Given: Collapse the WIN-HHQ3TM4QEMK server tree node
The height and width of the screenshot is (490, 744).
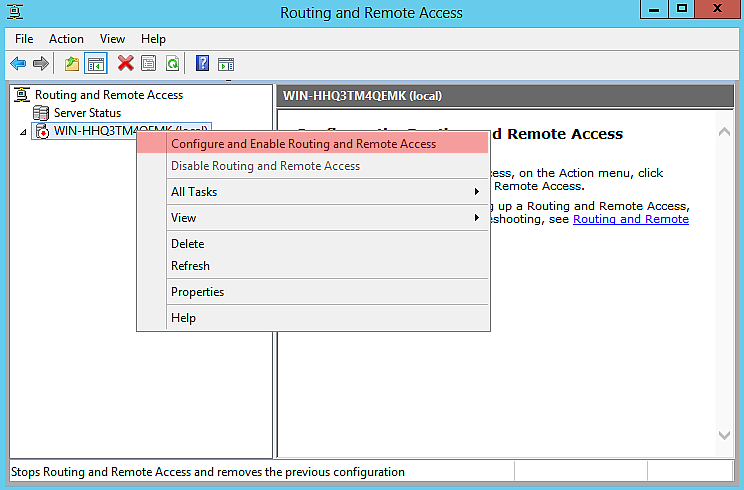Looking at the screenshot, I should [x=22, y=132].
